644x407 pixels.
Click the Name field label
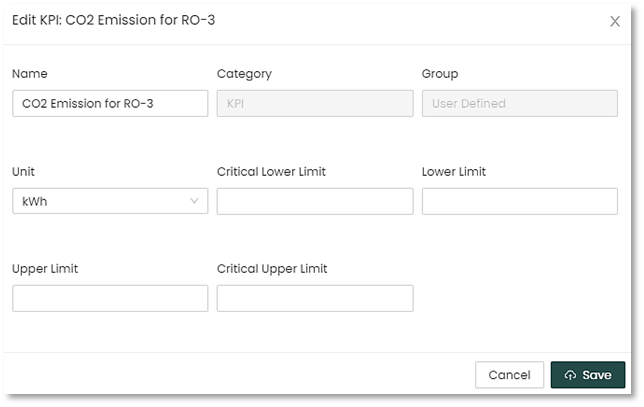coord(30,74)
